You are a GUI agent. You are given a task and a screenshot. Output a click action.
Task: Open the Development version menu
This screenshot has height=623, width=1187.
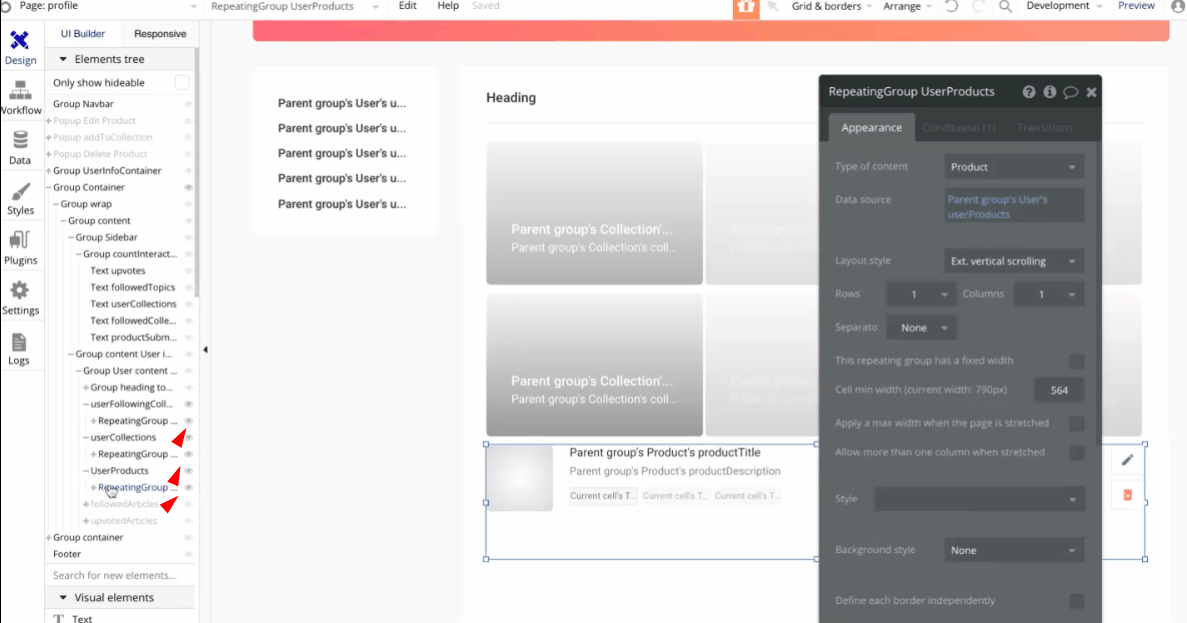pyautogui.click(x=1064, y=6)
